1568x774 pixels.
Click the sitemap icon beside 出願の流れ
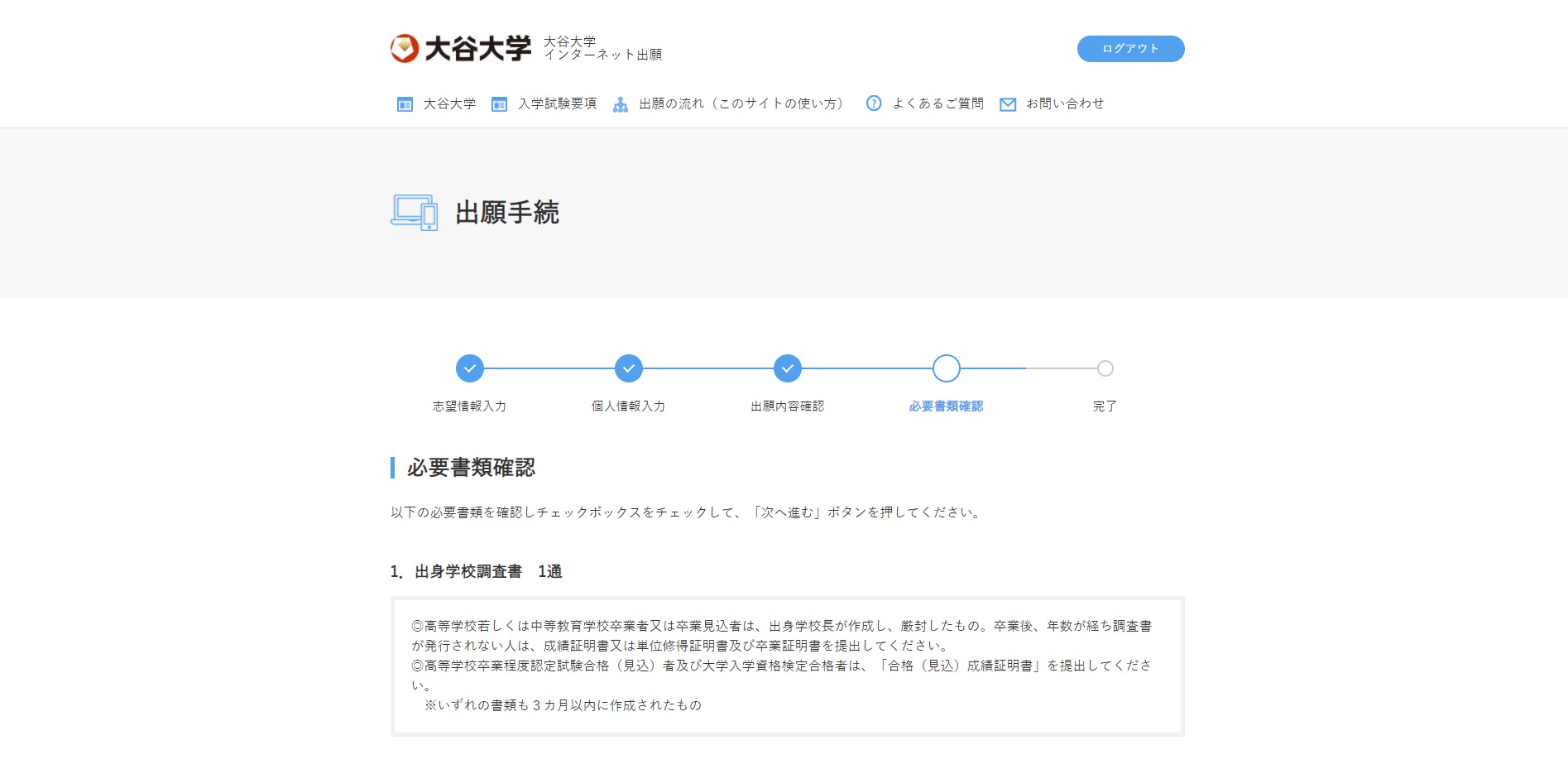[620, 104]
